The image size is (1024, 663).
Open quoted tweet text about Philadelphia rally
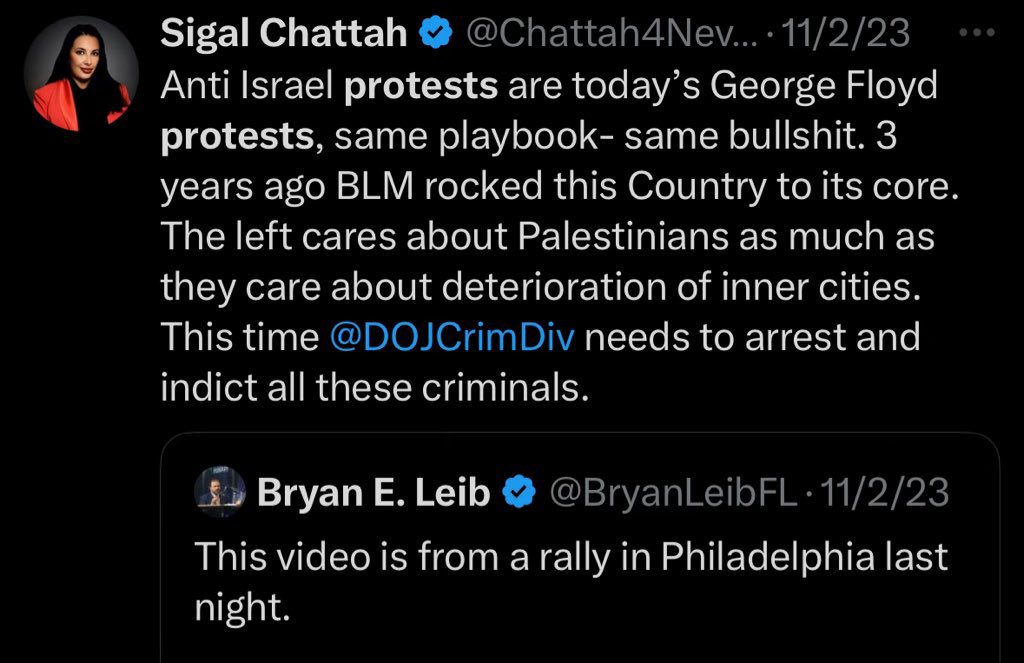coord(570,556)
